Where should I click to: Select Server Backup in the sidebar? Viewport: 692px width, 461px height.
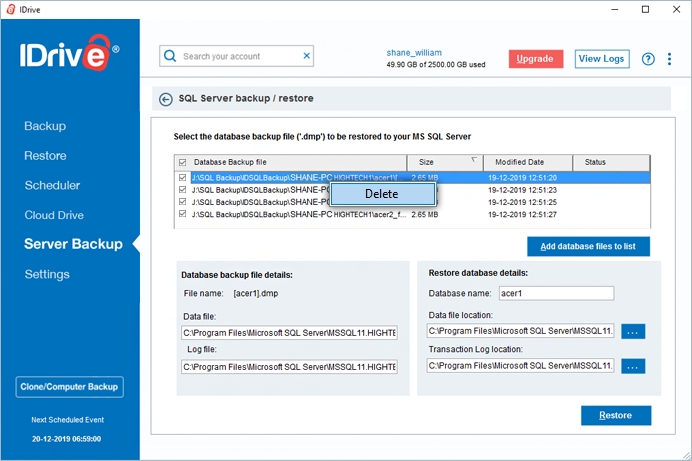73,244
